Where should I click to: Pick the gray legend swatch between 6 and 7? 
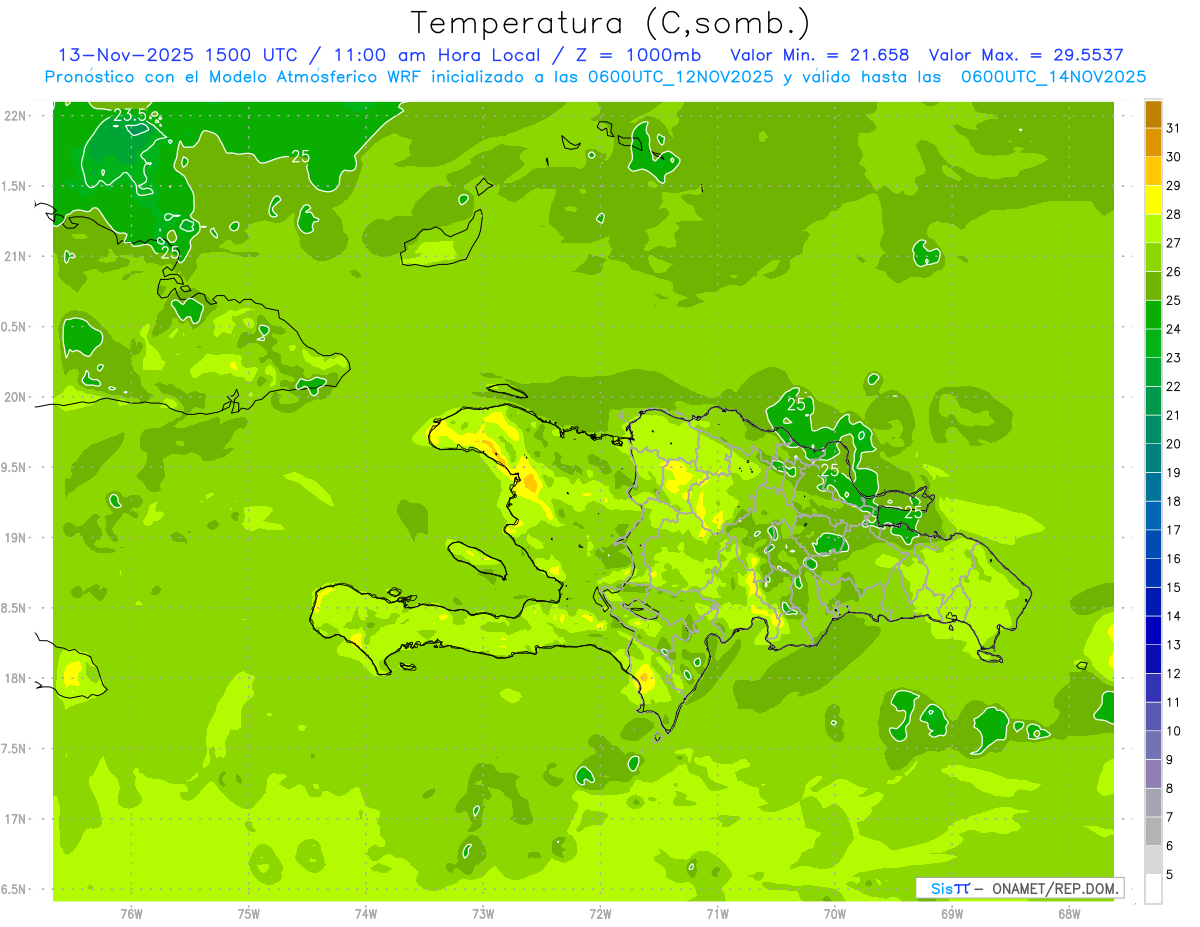[1153, 831]
